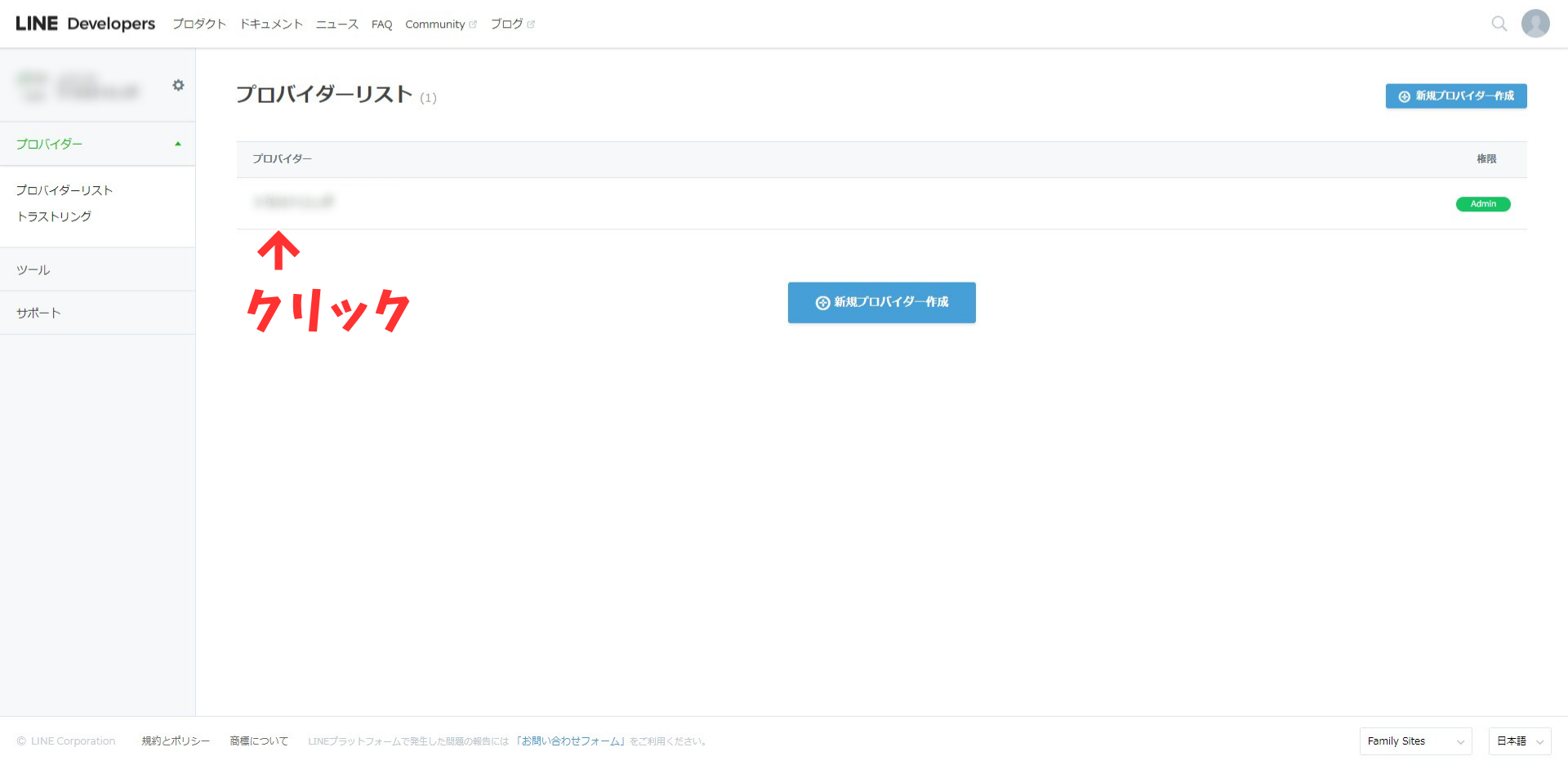
Task: Select トラストリング in sidebar
Action: (x=54, y=216)
